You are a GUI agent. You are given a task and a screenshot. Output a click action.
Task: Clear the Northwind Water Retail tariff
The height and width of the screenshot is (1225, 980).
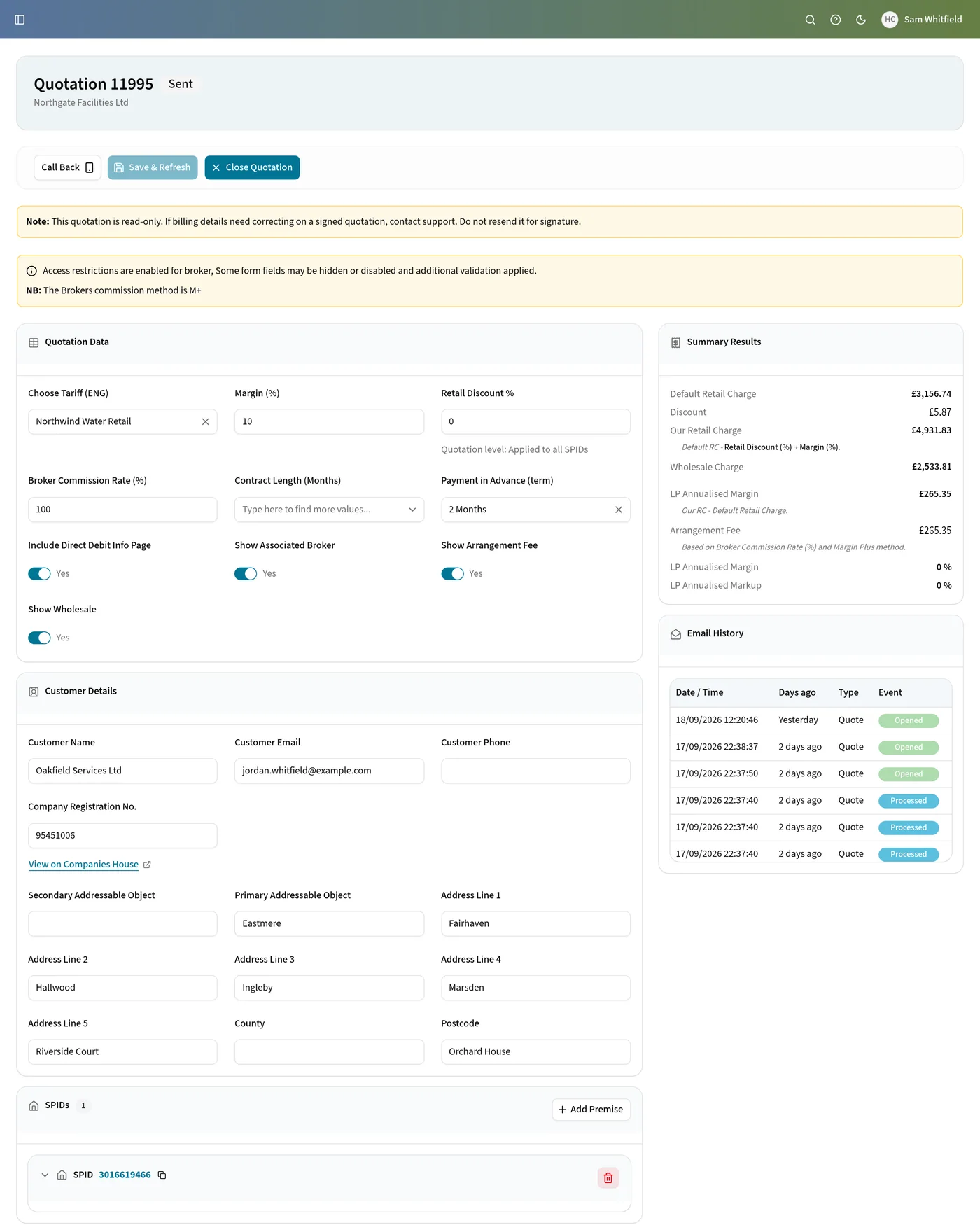[x=205, y=422]
